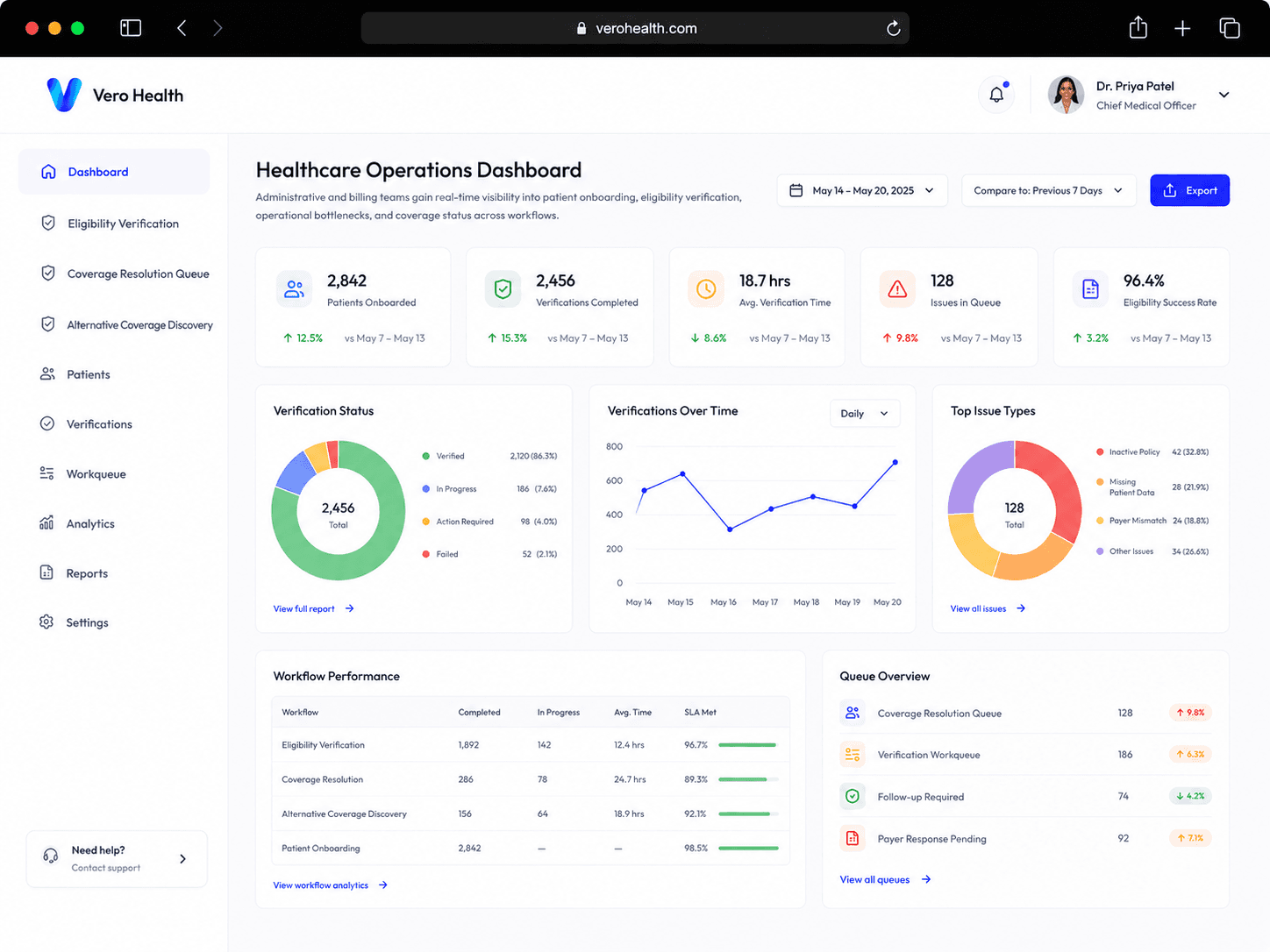Click the Reports document icon in sidebar
This screenshot has height=952, width=1270.
(46, 572)
